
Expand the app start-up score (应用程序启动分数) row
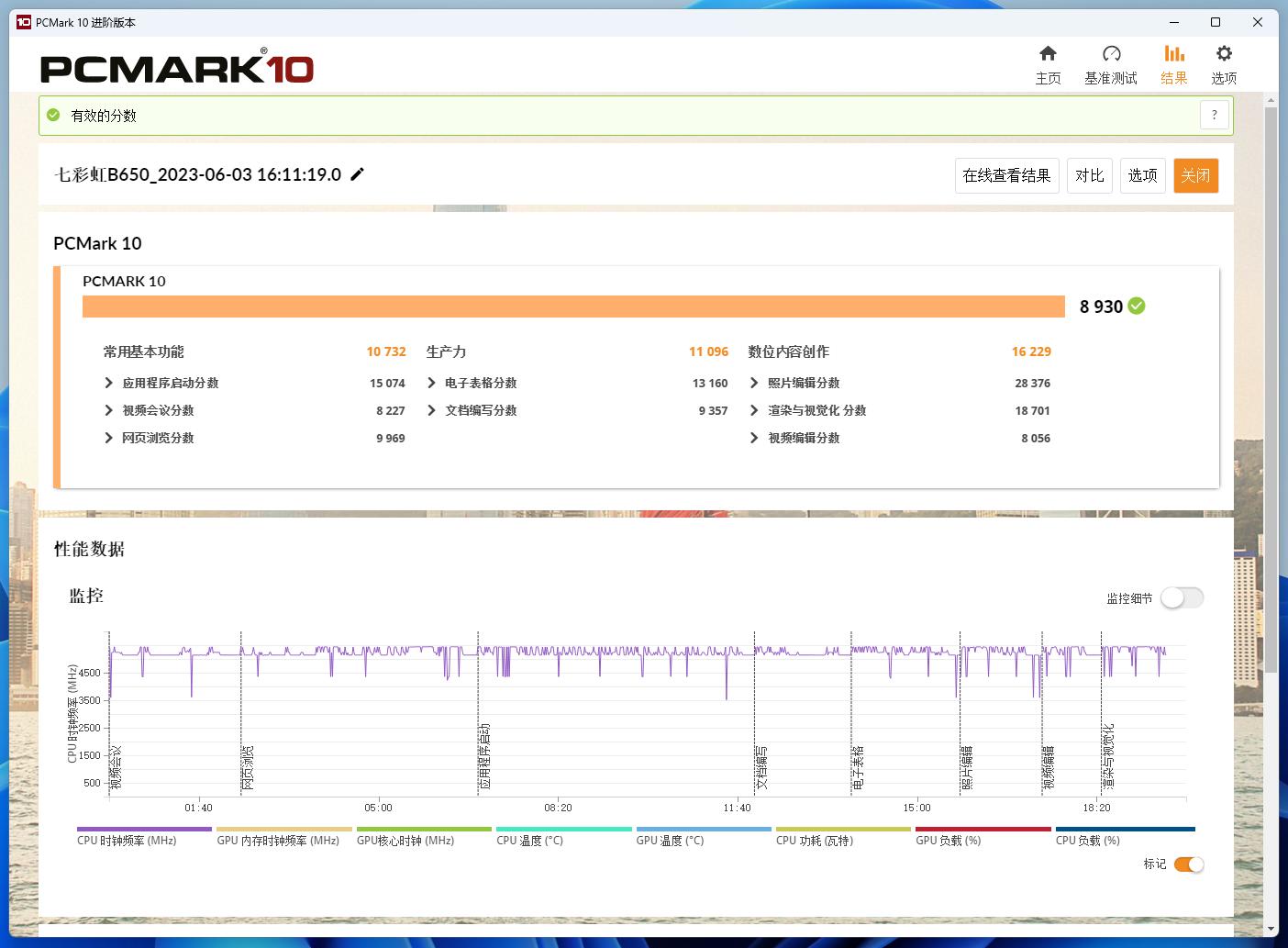(x=109, y=384)
